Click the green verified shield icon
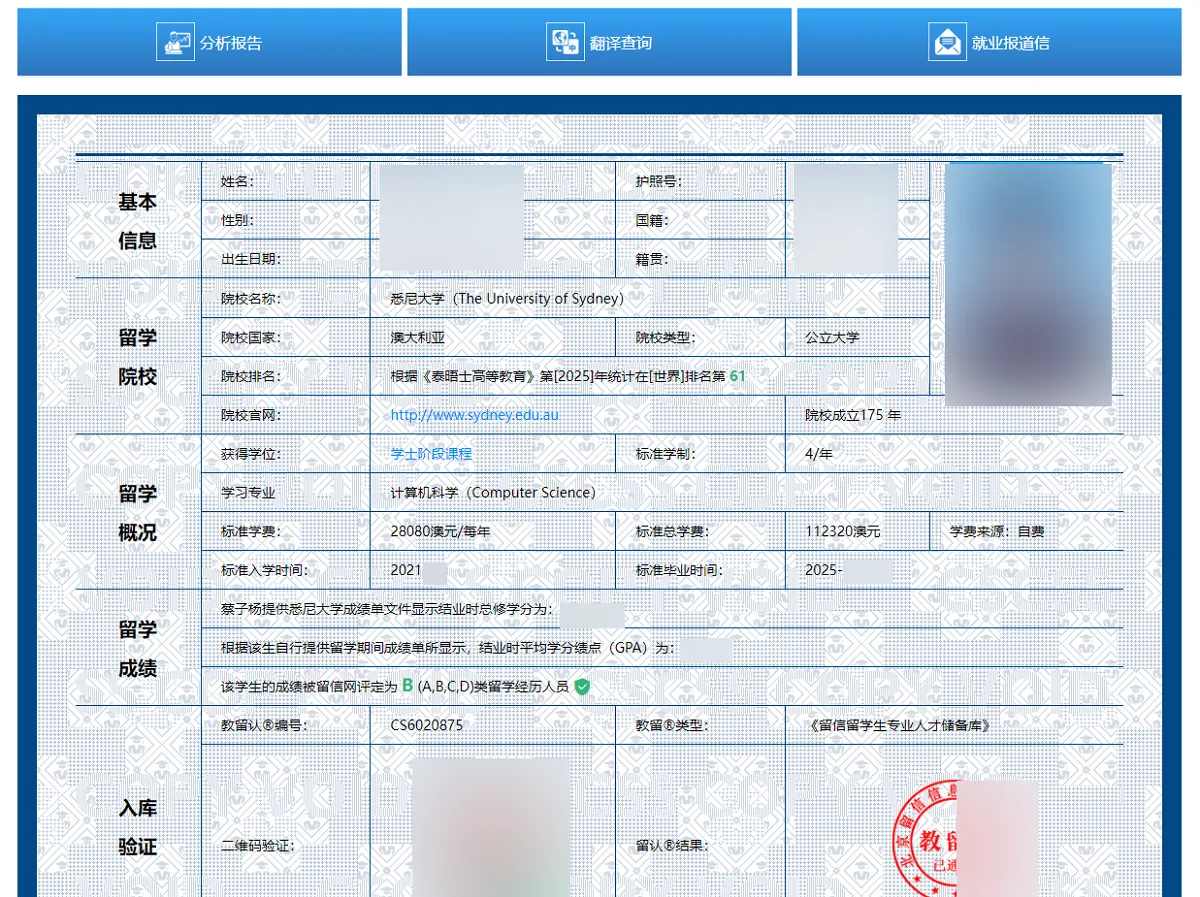Screen dimensions: 1200x897 (582, 687)
